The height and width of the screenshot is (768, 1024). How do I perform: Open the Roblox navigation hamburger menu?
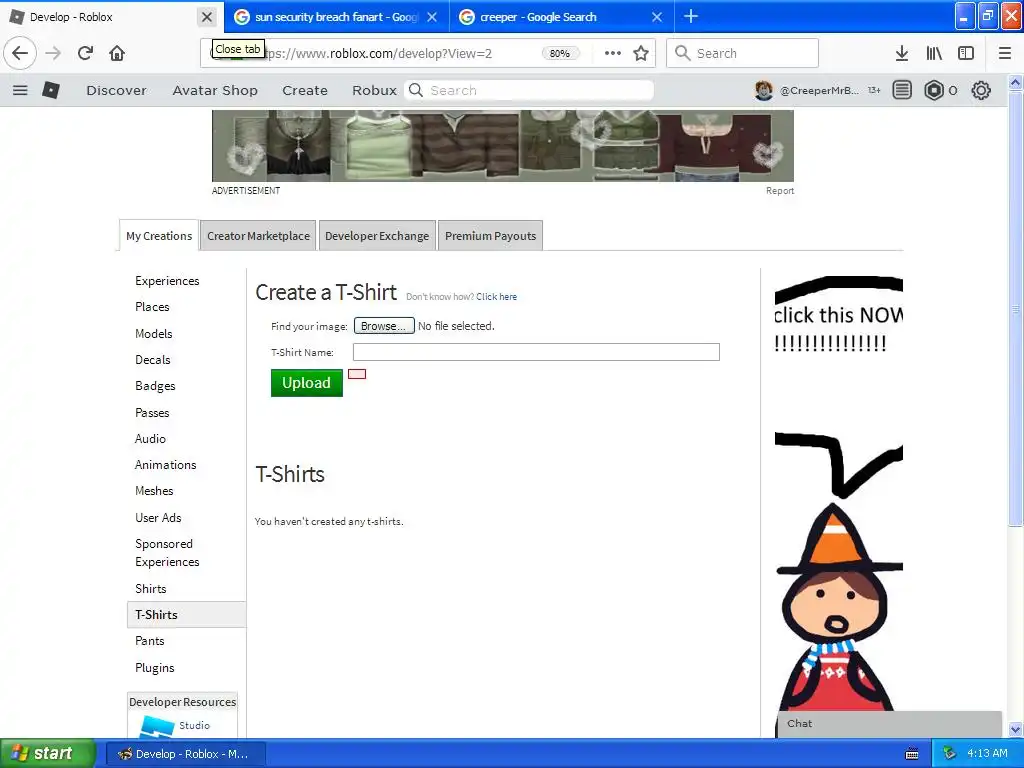20,90
